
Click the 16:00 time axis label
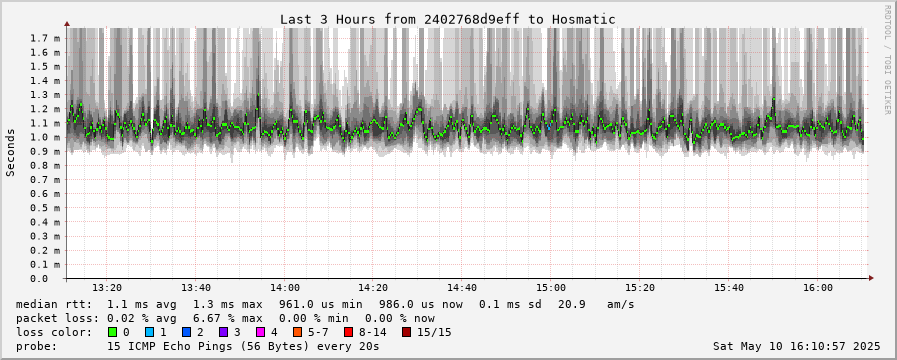(817, 288)
